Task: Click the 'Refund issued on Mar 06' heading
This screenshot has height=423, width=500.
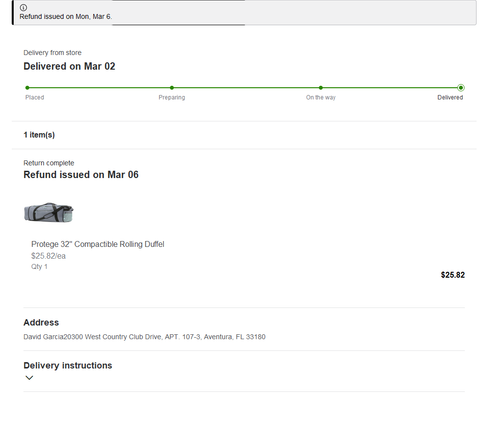Action: 81,175
